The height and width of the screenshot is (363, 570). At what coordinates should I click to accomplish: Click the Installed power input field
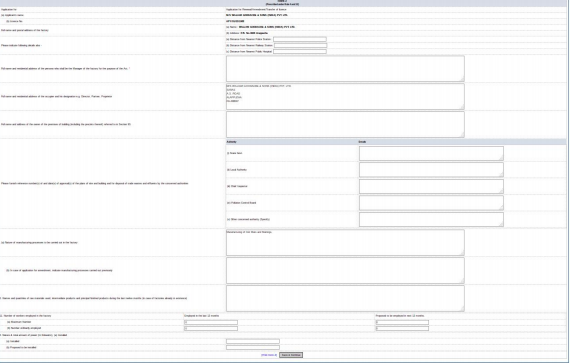point(253,341)
